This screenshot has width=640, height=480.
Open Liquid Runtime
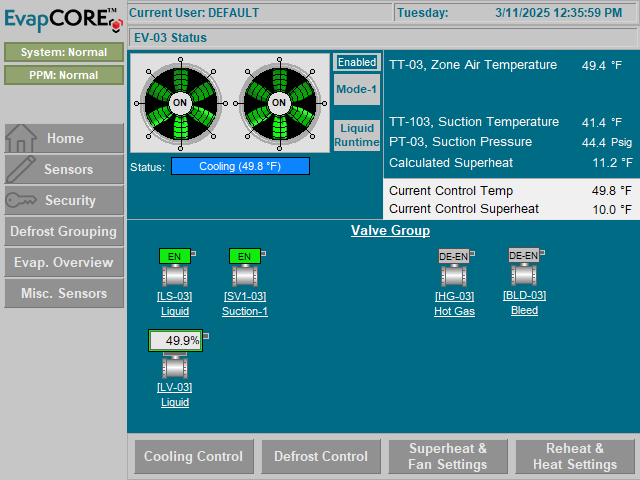tap(357, 135)
